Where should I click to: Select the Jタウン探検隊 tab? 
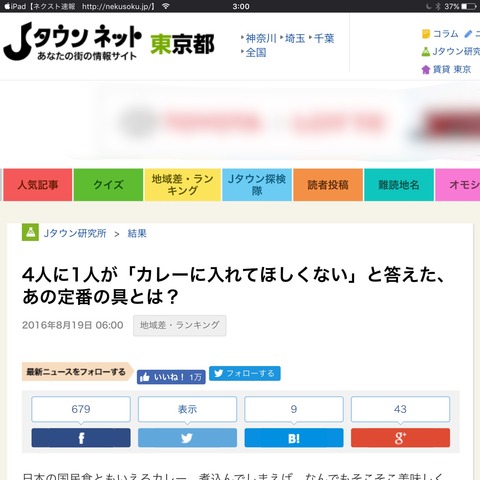point(257,185)
